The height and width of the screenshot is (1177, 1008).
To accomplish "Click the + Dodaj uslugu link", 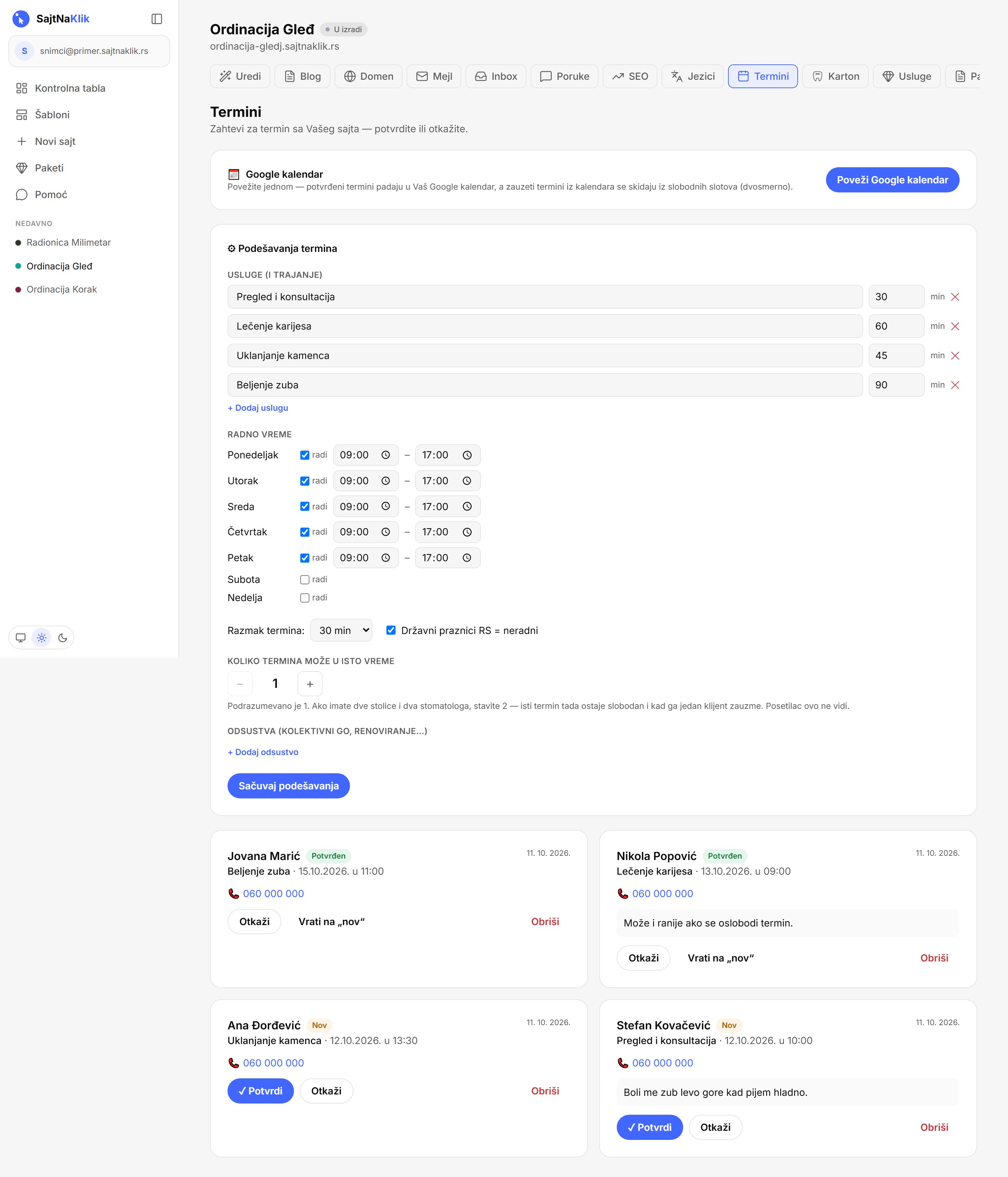I will [x=258, y=408].
